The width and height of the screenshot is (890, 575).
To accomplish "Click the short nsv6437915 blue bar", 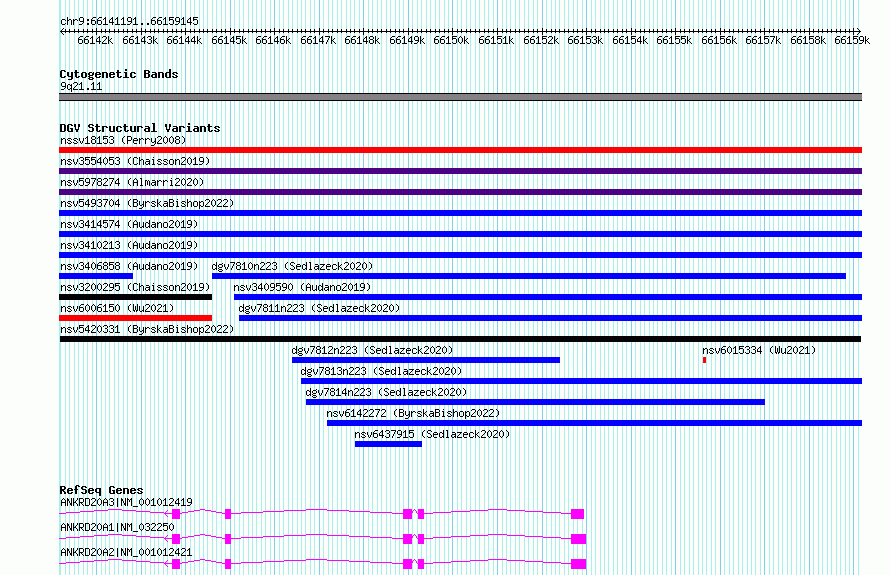I will click(x=388, y=444).
